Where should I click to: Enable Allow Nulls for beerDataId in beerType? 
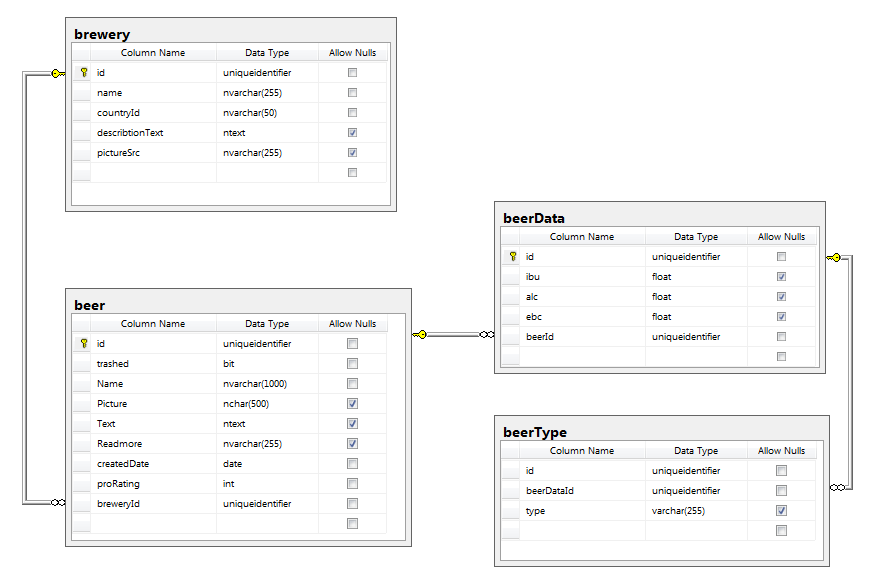tap(781, 490)
